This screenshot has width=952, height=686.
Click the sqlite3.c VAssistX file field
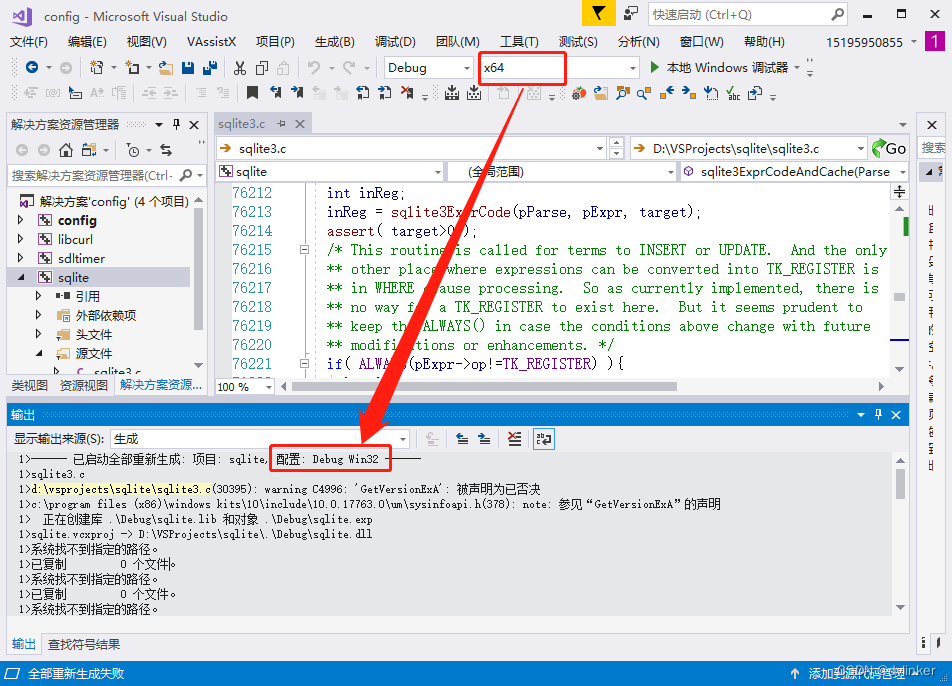pos(412,149)
